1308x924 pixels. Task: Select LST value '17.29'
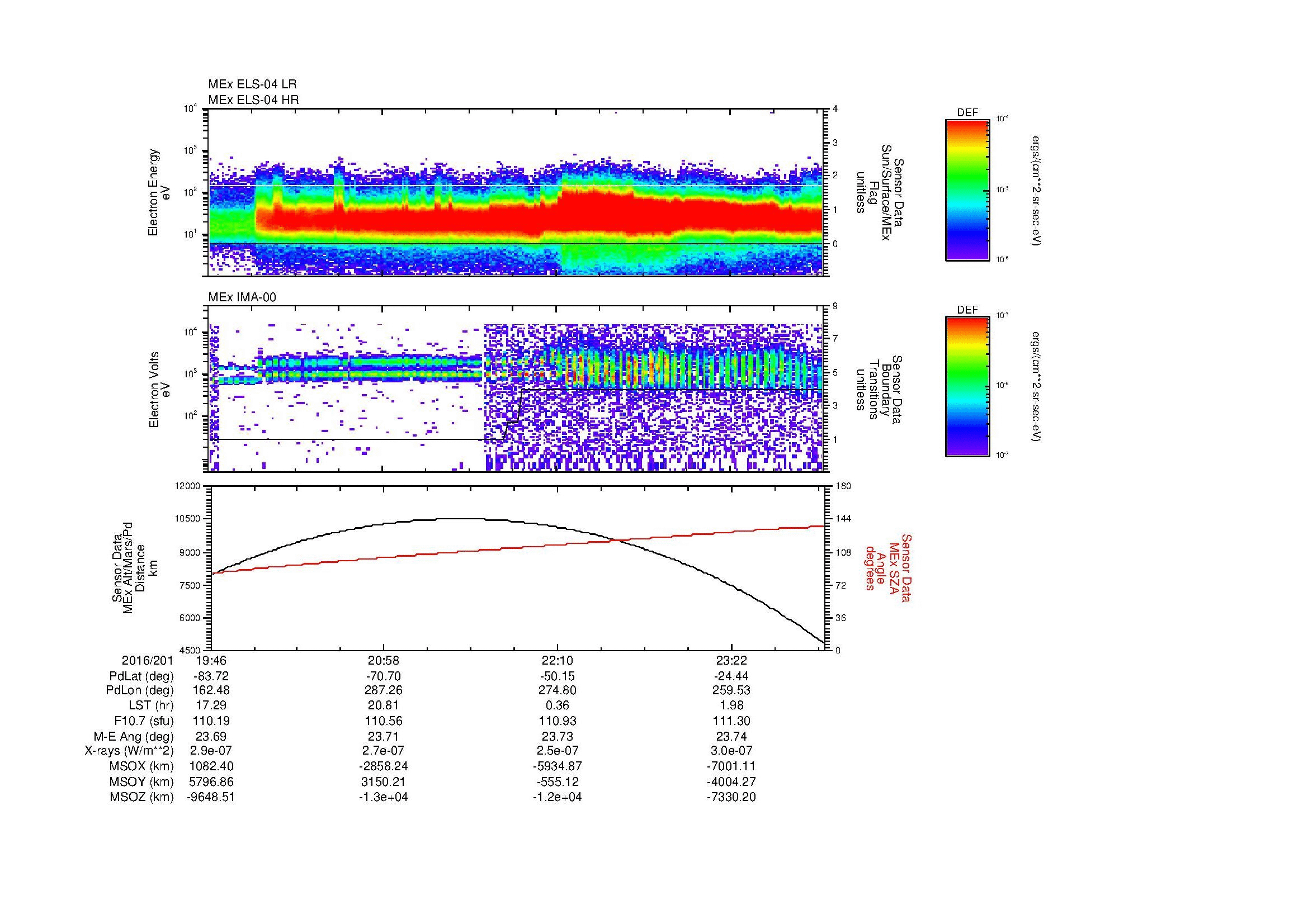pos(211,706)
